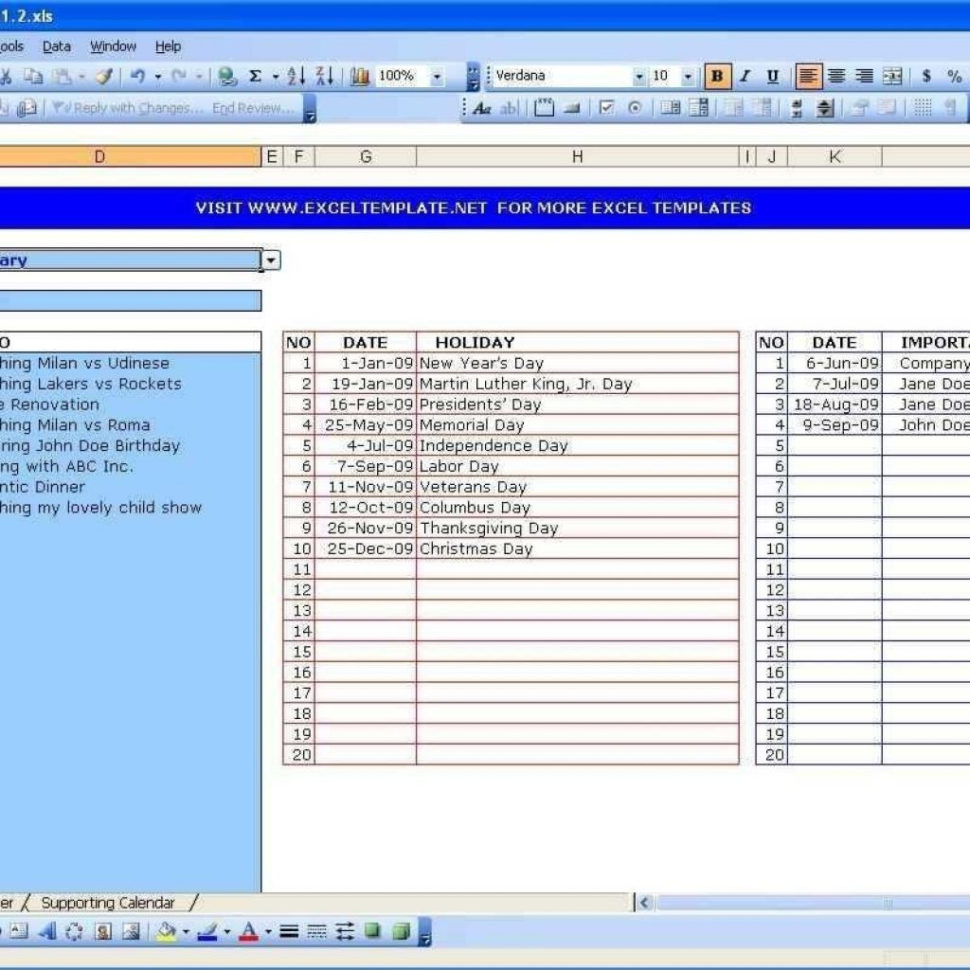Viewport: 970px width, 970px height.
Task: Apply Currency Style with the dollar icon
Action: [x=925, y=74]
